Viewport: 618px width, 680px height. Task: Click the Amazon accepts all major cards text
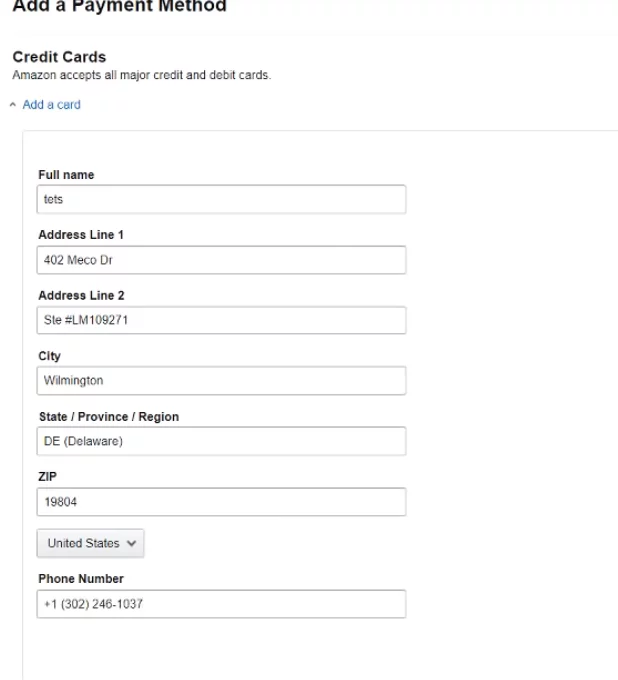coord(141,75)
